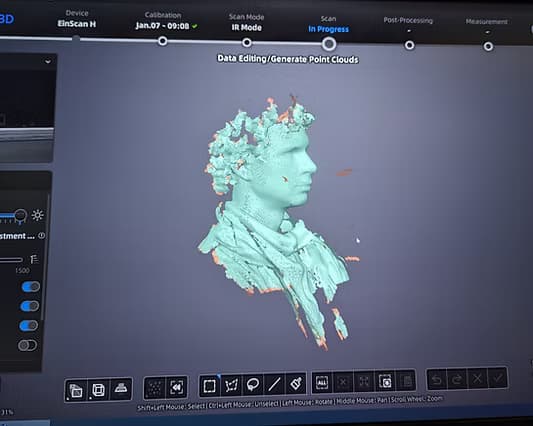Switch off the topmost blue toggle under 1500
The image size is (533, 426).
[31, 287]
